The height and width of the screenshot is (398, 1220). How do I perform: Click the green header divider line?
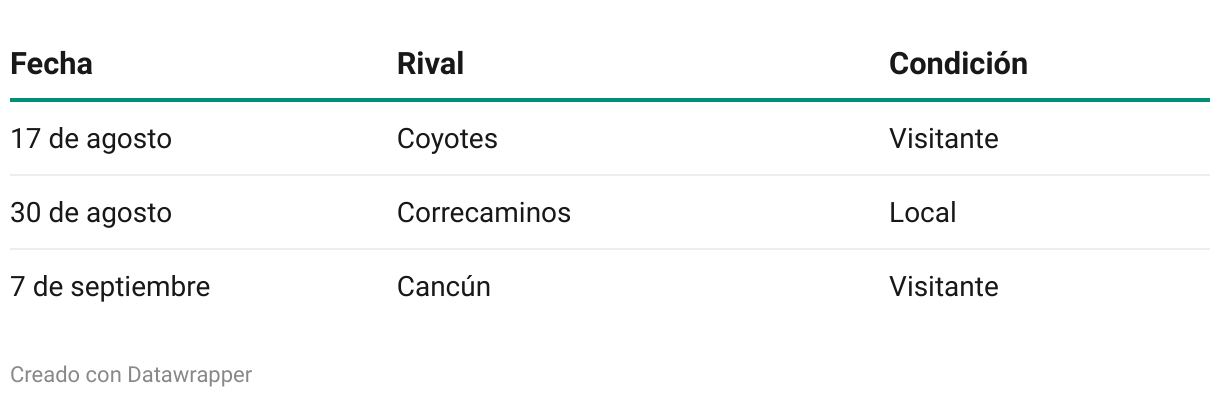(x=610, y=100)
